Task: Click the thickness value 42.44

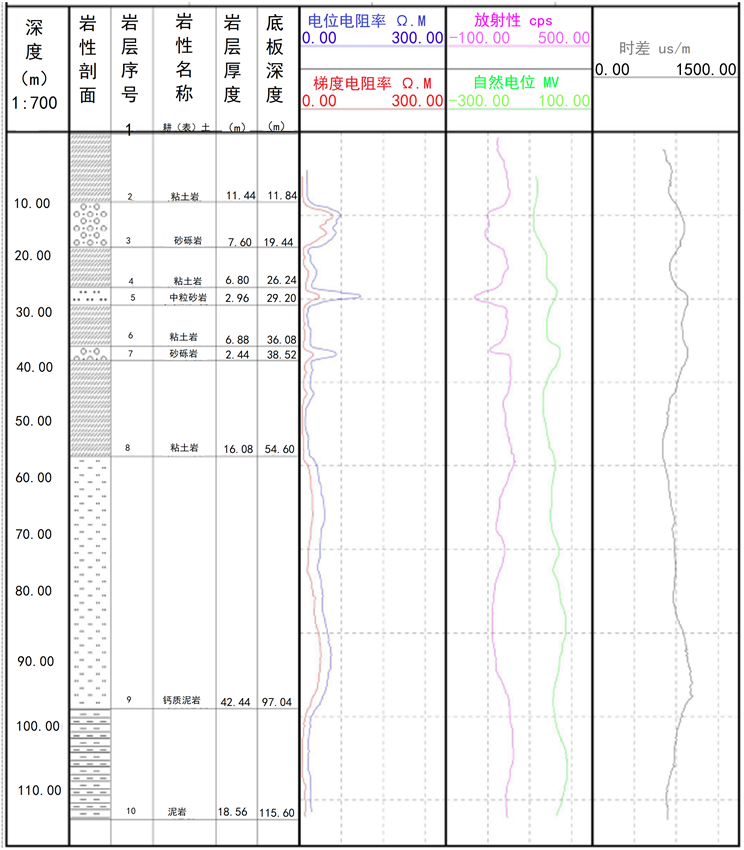Action: tap(236, 702)
